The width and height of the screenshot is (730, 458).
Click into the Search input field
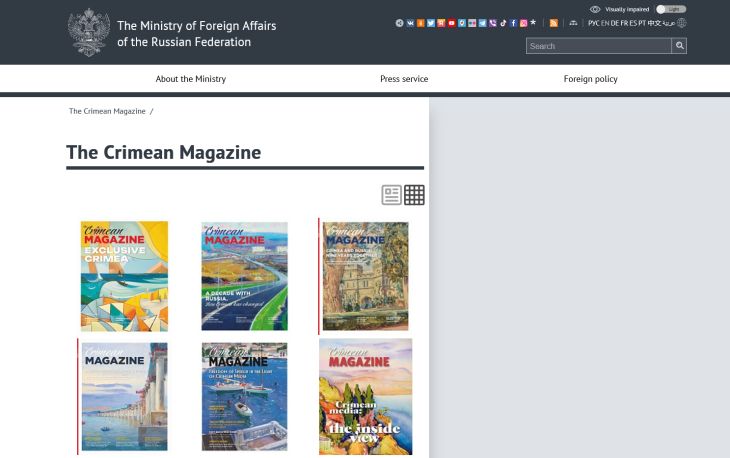click(x=598, y=45)
